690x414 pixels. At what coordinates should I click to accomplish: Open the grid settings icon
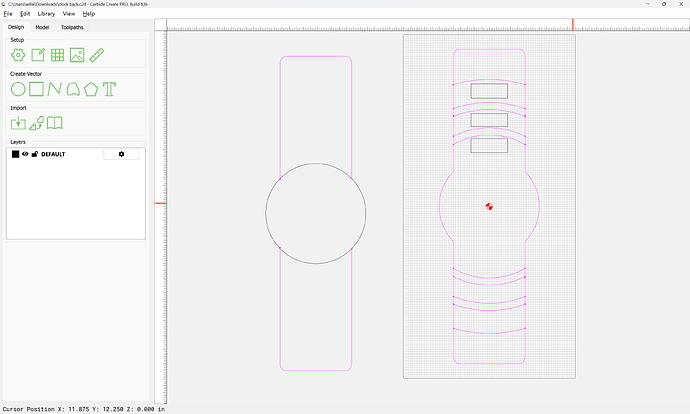[57, 55]
